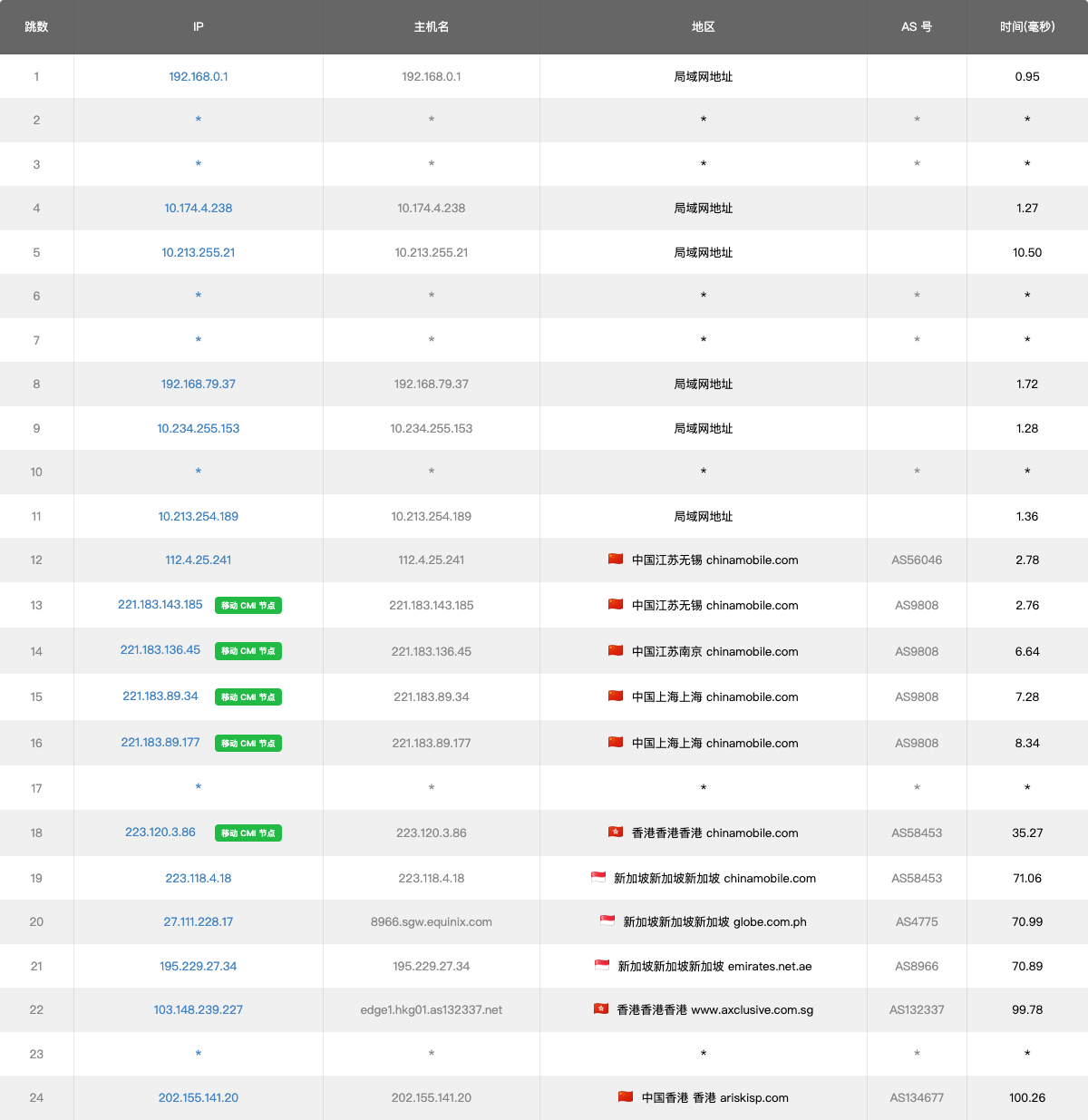The image size is (1088, 1120).
Task: Open IP link 192.168.0.1
Action: 199,76
